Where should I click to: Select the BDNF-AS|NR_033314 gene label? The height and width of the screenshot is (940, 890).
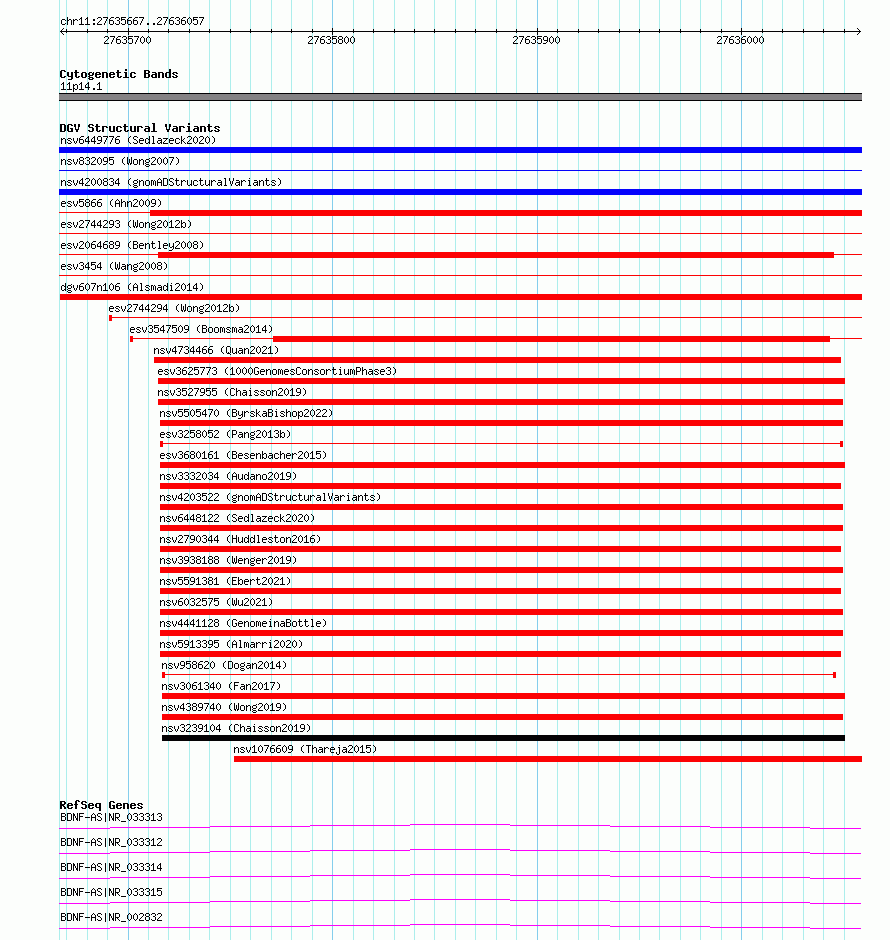click(x=111, y=867)
